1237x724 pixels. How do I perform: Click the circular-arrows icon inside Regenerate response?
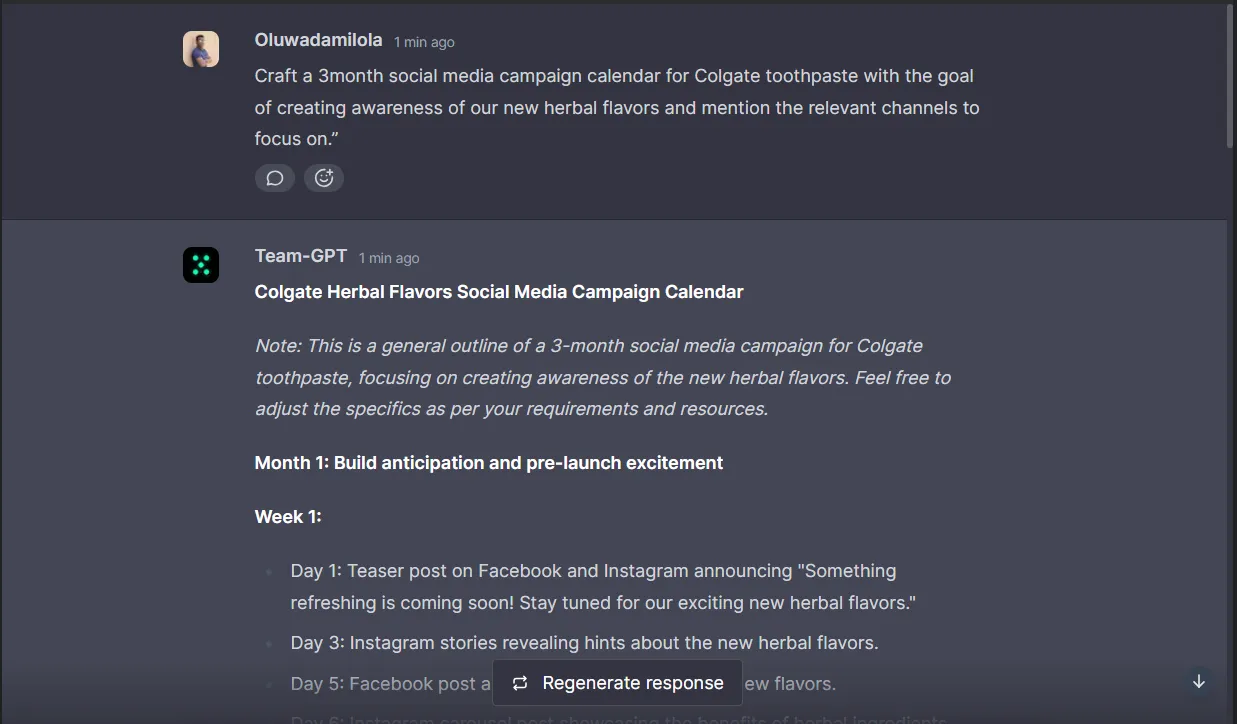519,682
